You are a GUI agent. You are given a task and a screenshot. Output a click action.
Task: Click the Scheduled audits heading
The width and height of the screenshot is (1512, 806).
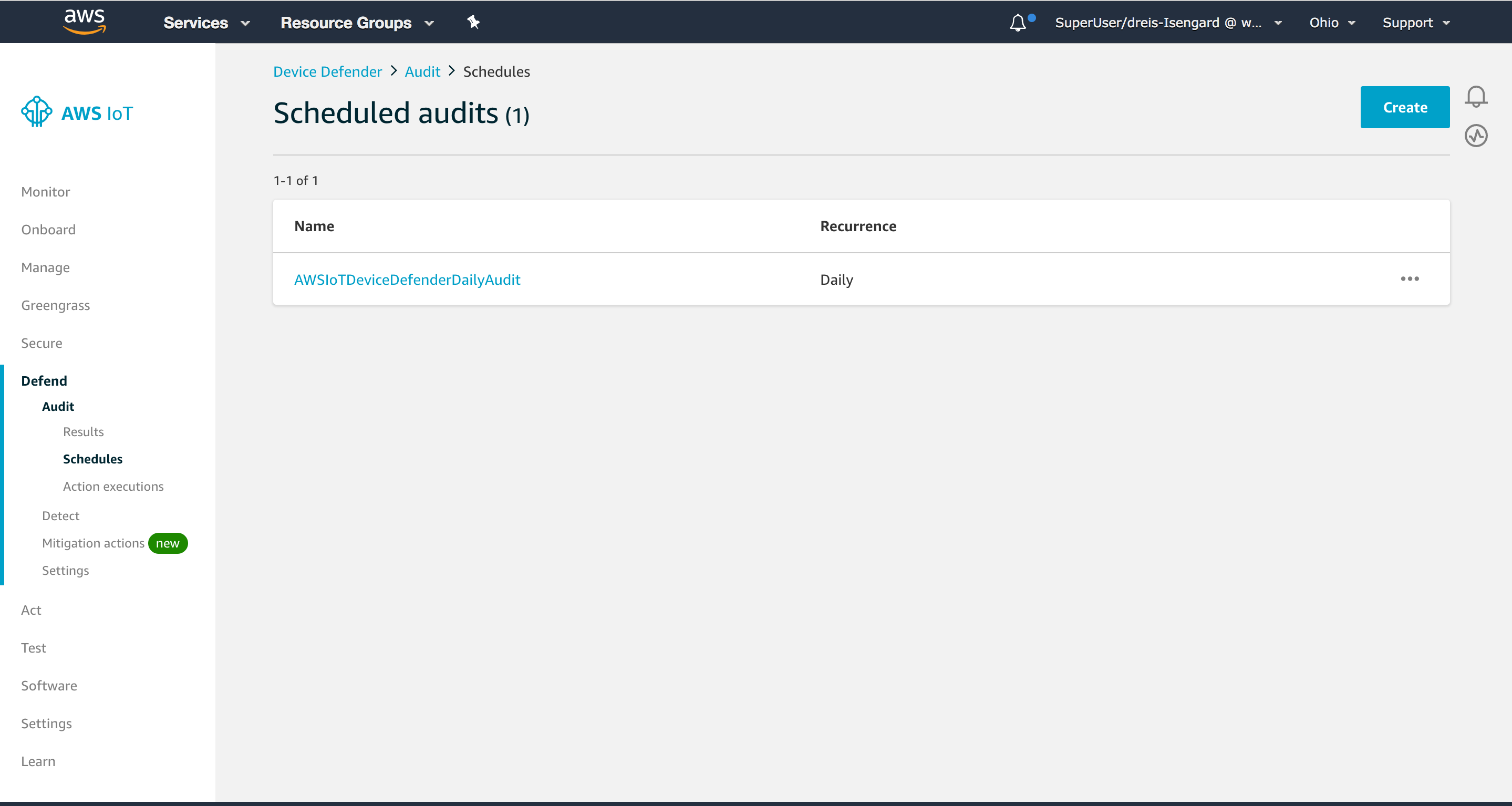401,113
